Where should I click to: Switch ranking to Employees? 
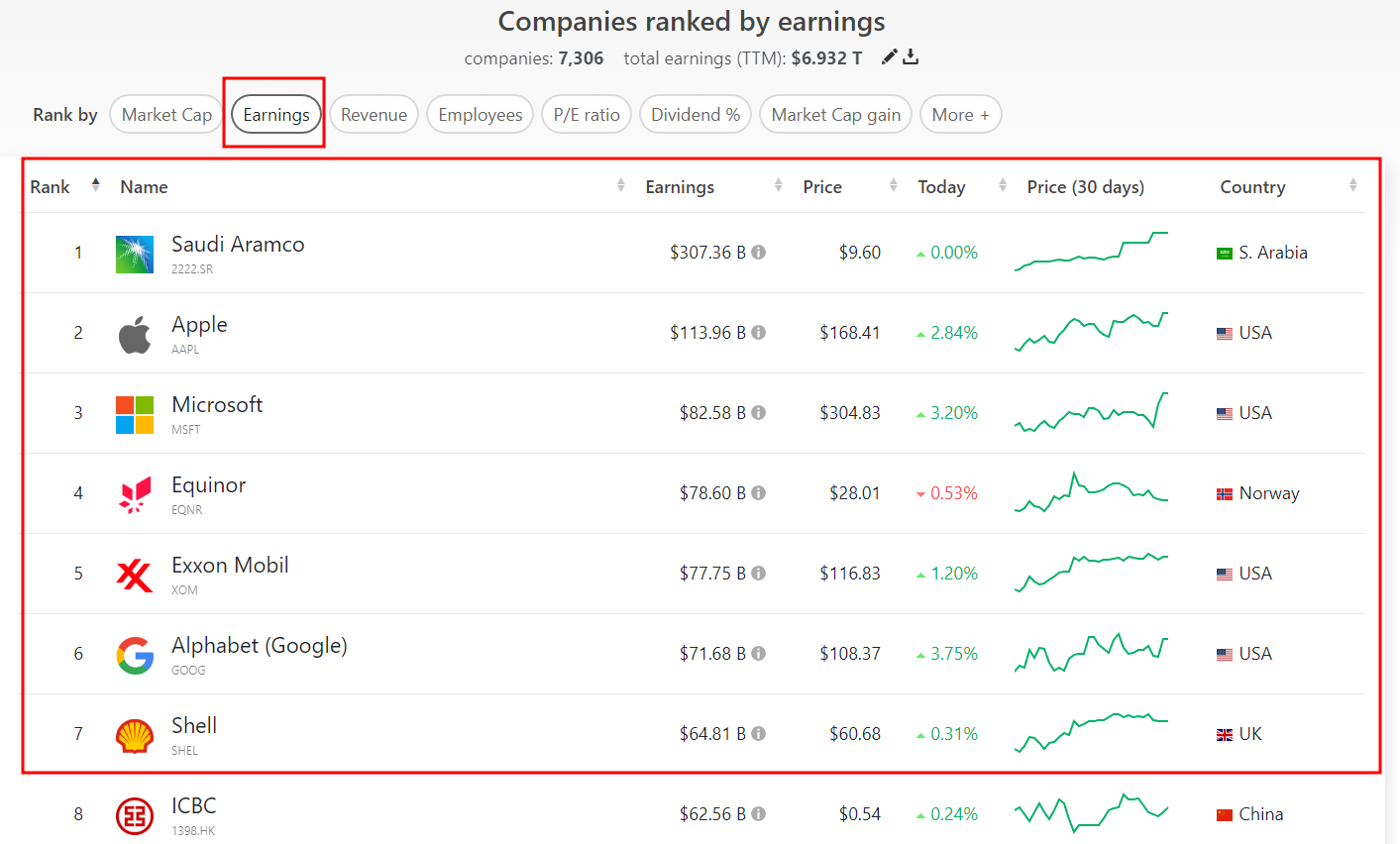click(481, 114)
